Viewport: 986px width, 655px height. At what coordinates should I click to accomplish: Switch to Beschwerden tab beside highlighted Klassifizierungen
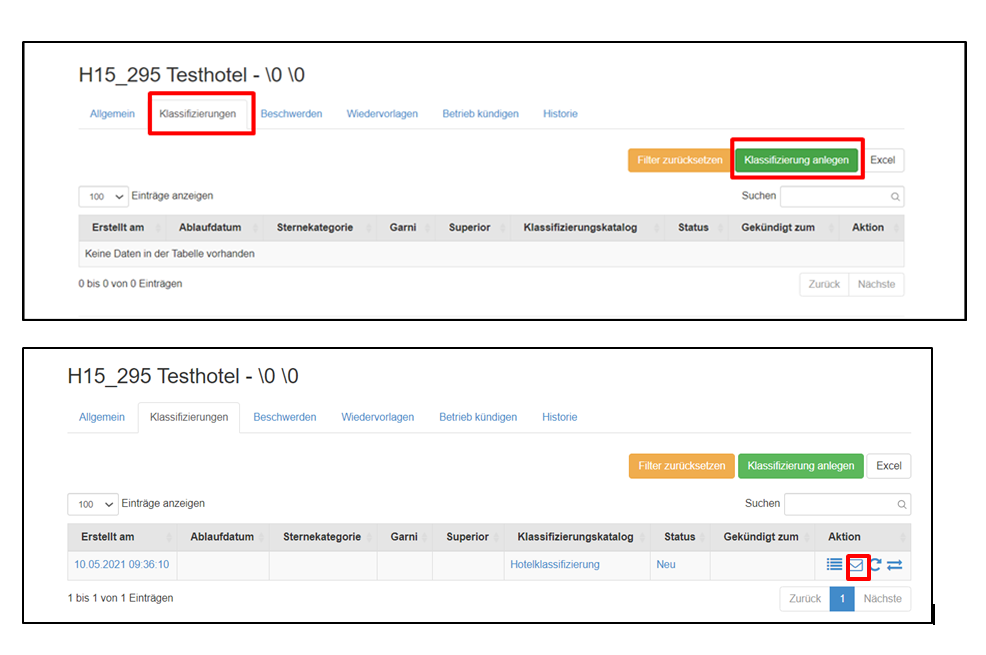(291, 114)
